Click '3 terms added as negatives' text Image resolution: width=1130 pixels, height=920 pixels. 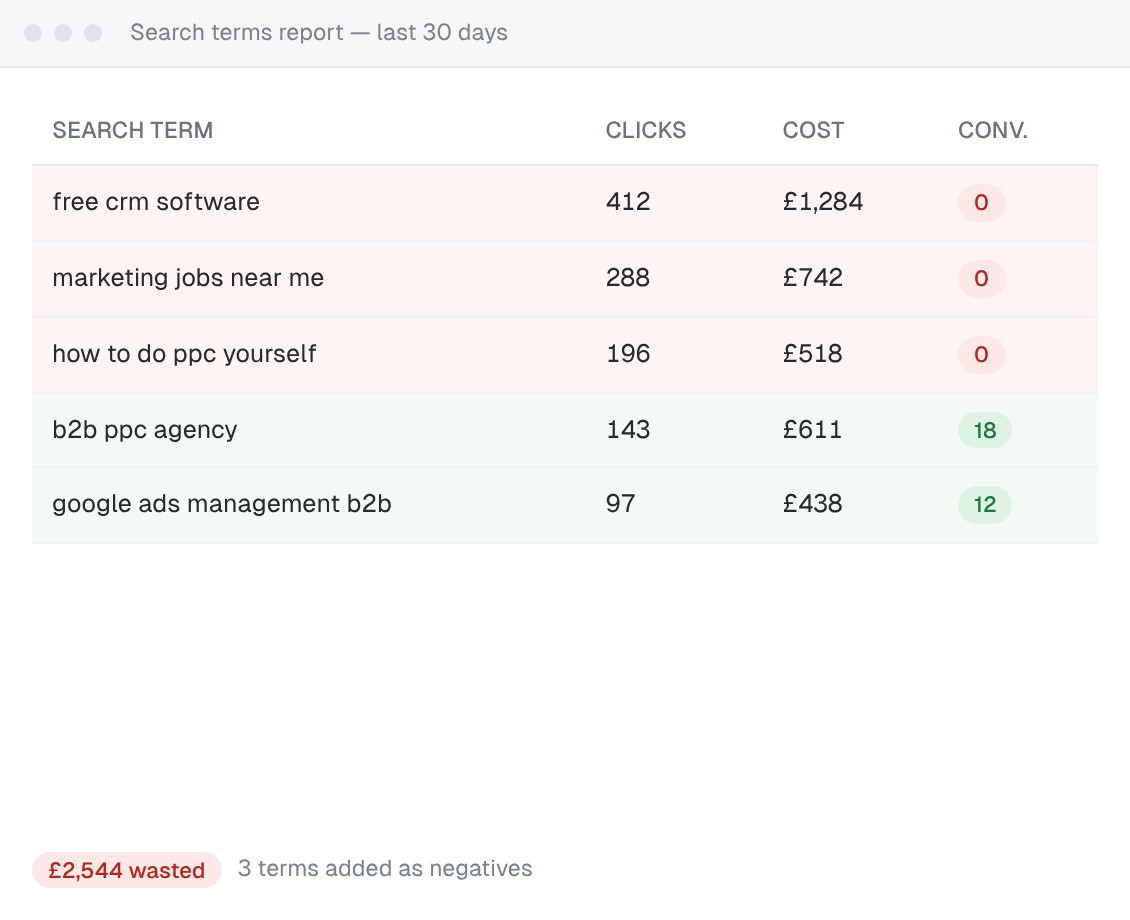coord(386,869)
